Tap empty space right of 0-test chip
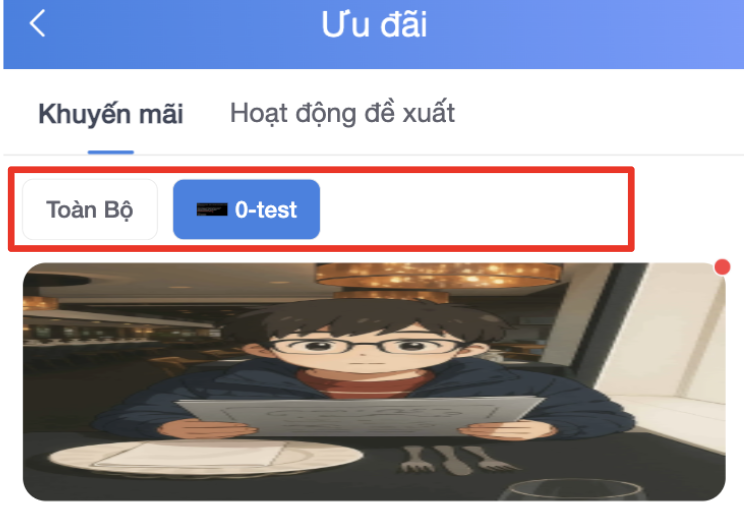Image resolution: width=744 pixels, height=530 pixels. [474, 209]
